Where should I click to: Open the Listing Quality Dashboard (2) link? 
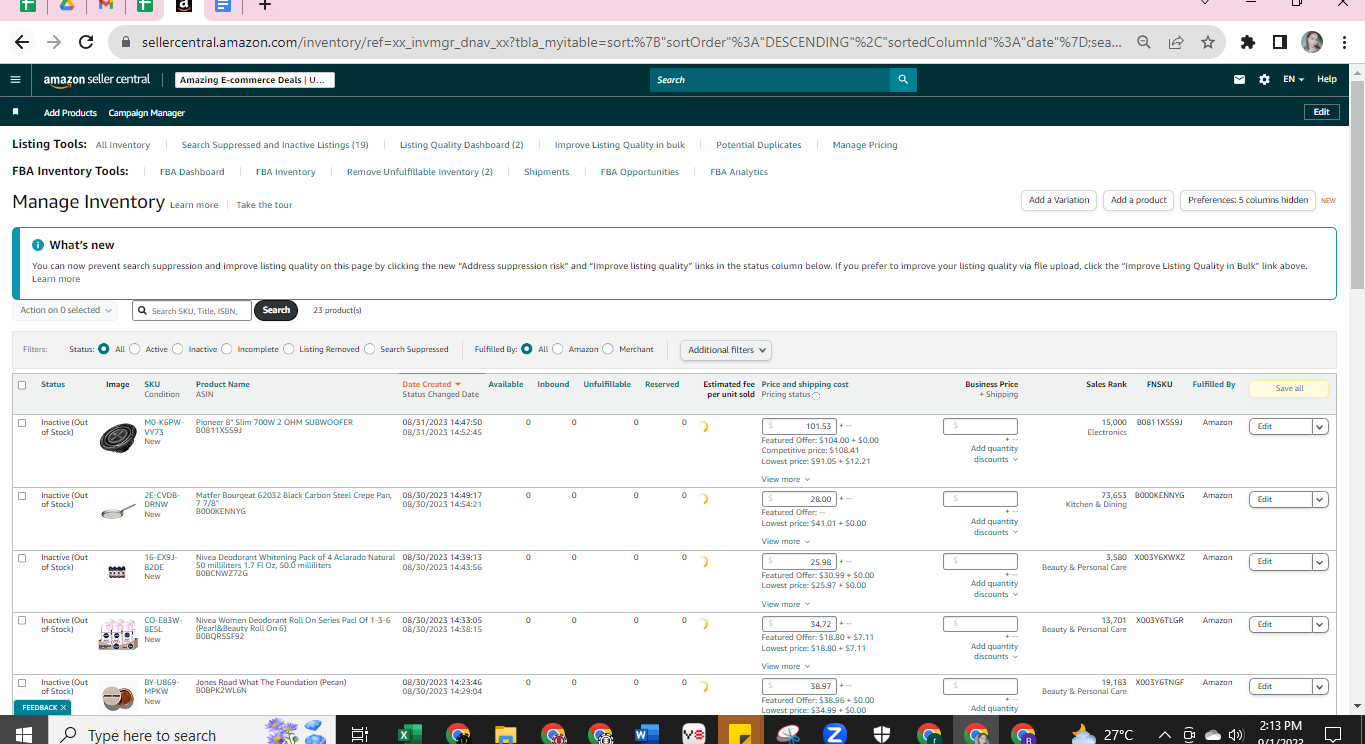click(x=462, y=145)
